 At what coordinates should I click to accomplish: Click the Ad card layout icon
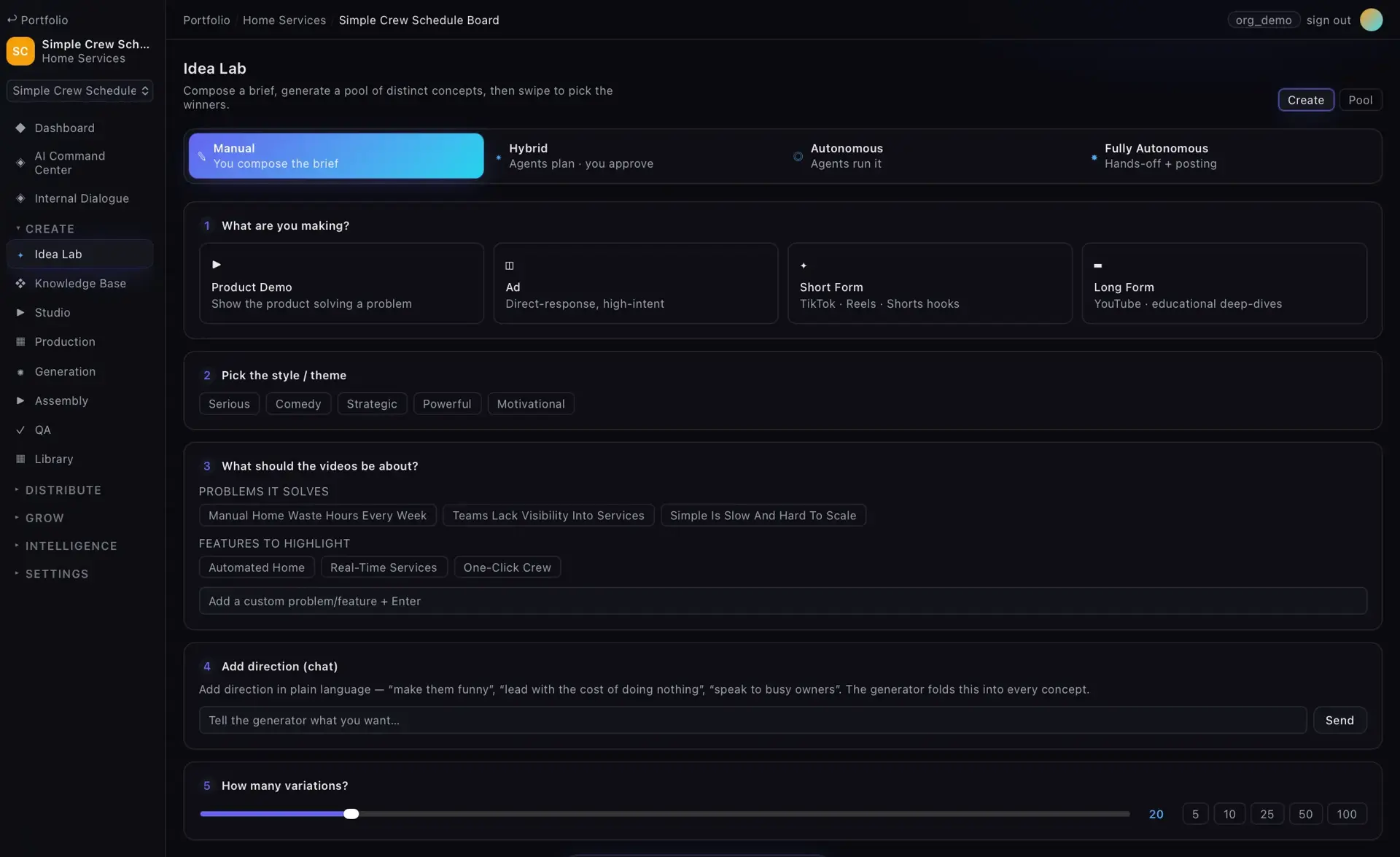pos(510,265)
